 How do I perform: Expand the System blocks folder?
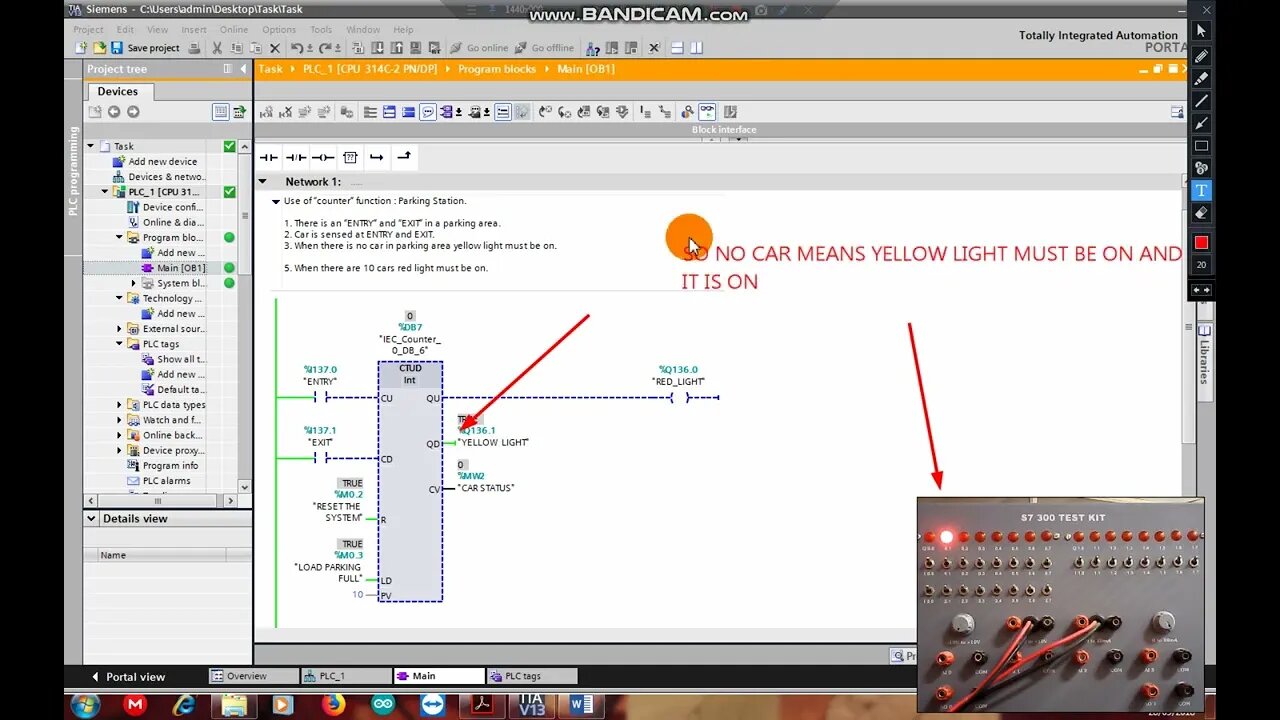coord(133,283)
